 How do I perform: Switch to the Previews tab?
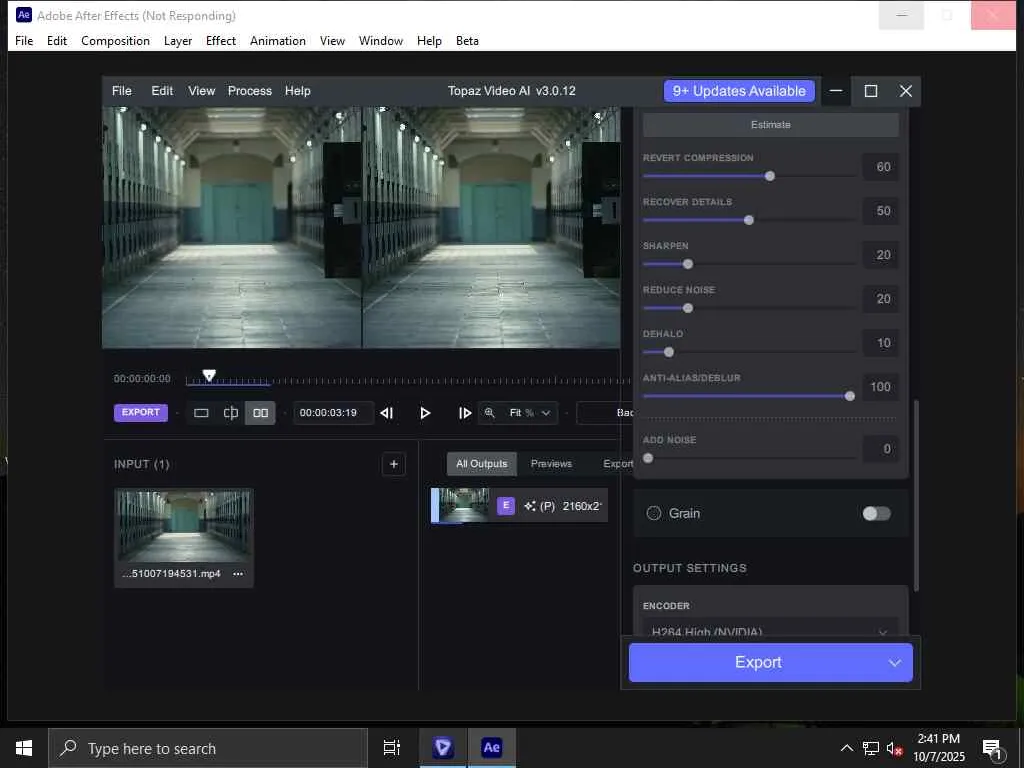click(x=551, y=464)
